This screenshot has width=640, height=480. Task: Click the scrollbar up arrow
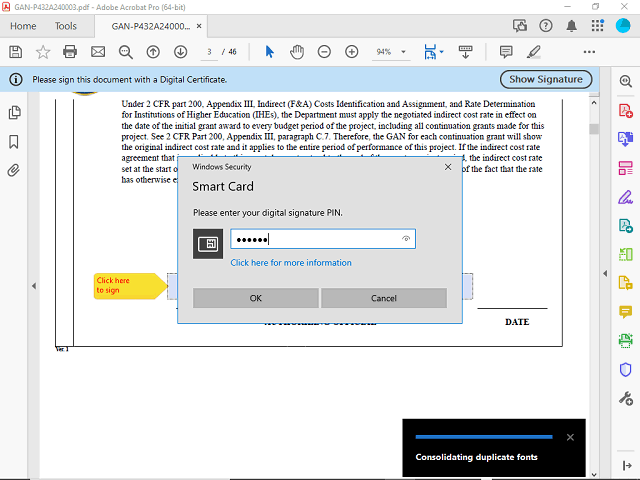pos(594,103)
